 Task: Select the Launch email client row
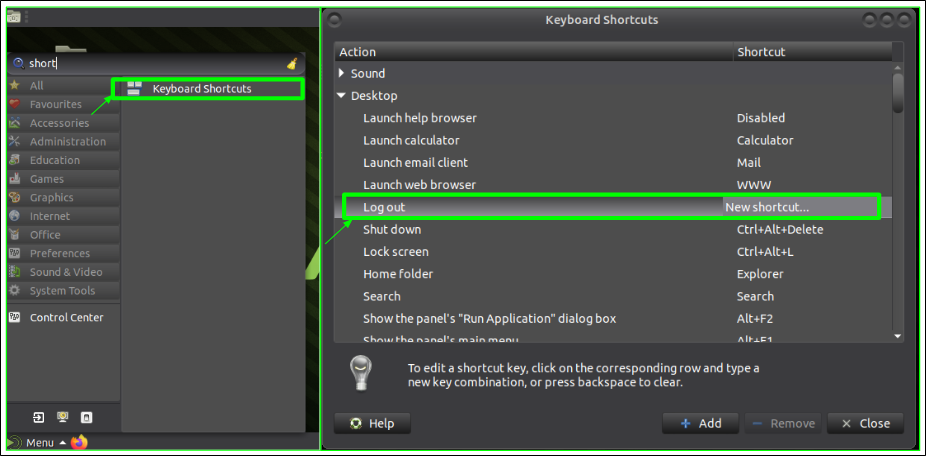pyautogui.click(x=613, y=162)
